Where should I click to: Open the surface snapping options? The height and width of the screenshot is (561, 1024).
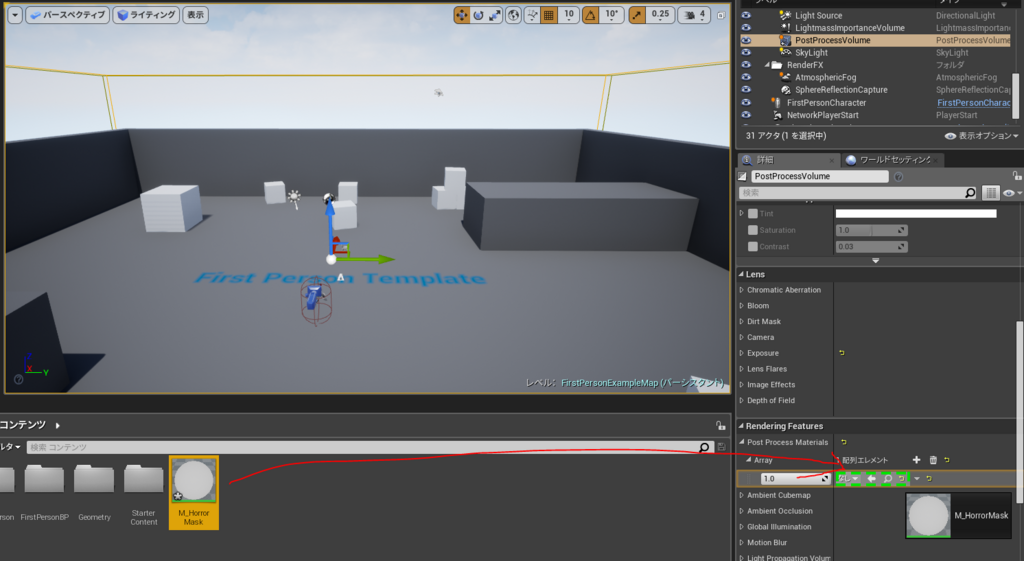(532, 15)
